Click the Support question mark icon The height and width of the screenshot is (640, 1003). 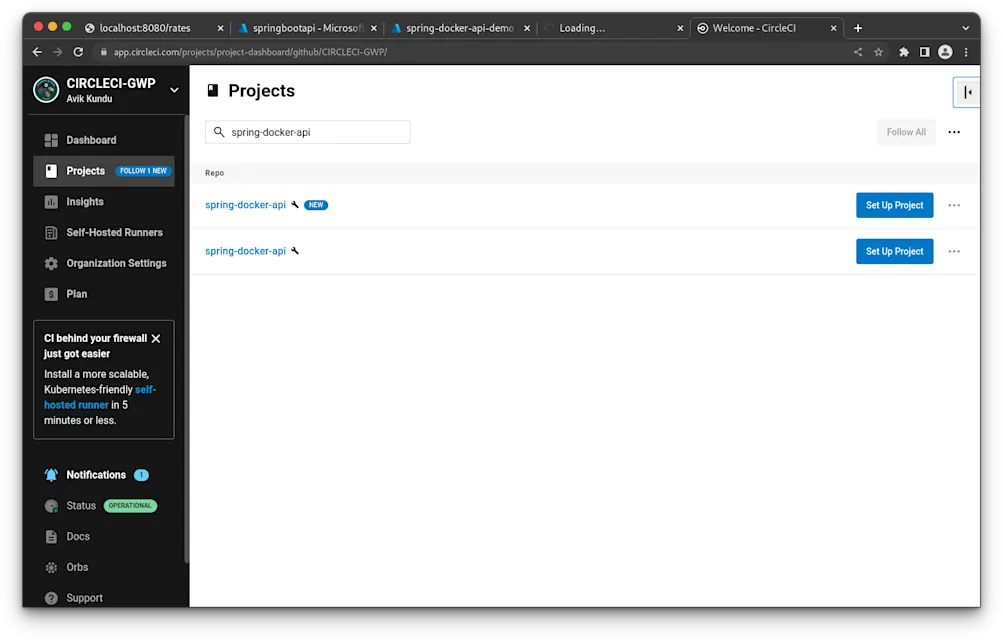[x=51, y=598]
